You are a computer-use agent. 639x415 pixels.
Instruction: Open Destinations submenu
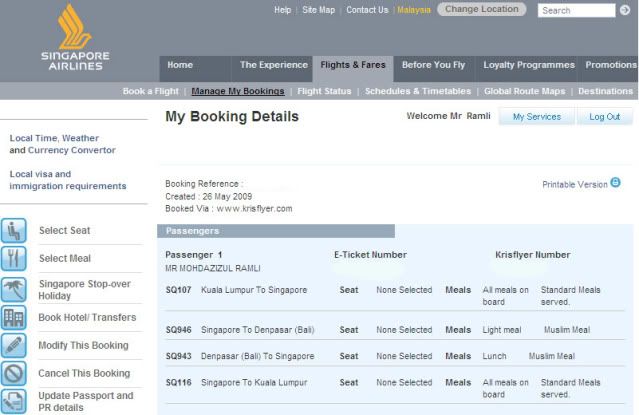[605, 91]
